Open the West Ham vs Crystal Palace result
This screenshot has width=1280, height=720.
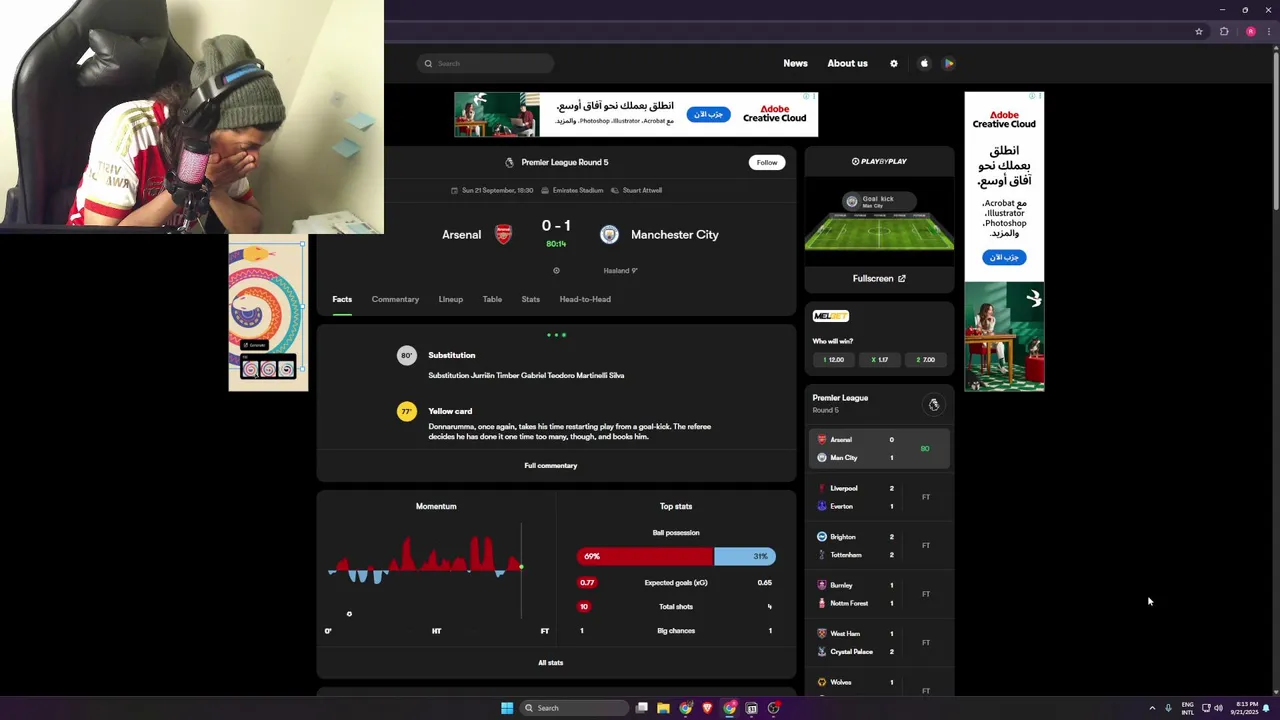879,643
